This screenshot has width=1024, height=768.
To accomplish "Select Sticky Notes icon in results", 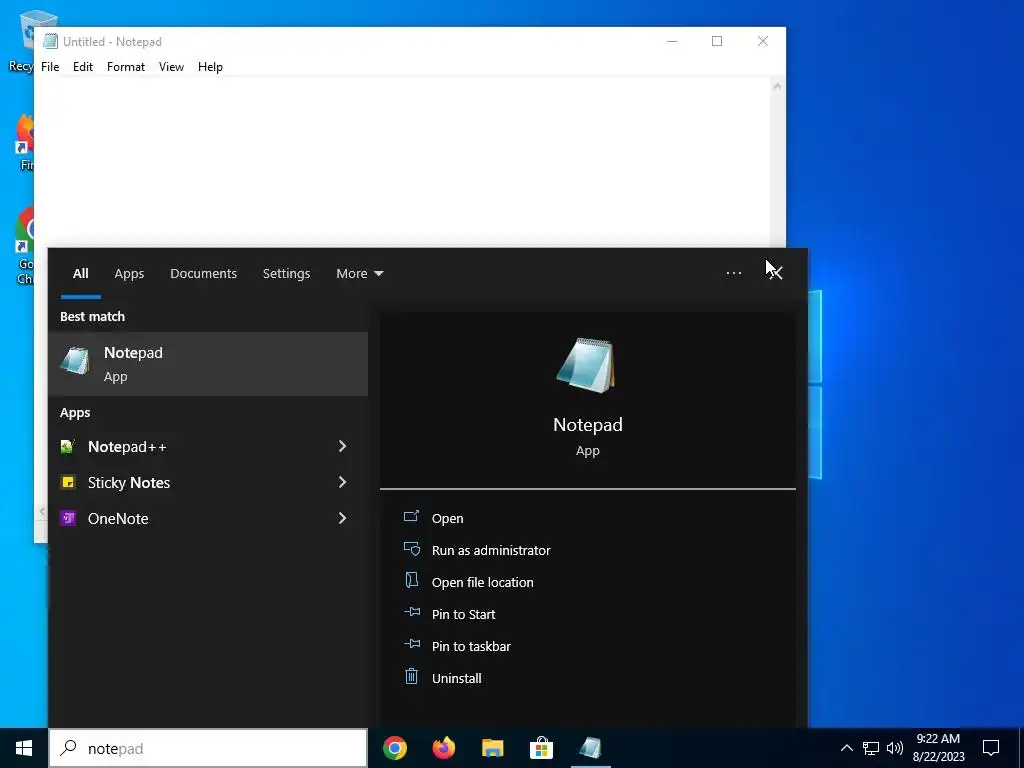I will pyautogui.click(x=67, y=483).
